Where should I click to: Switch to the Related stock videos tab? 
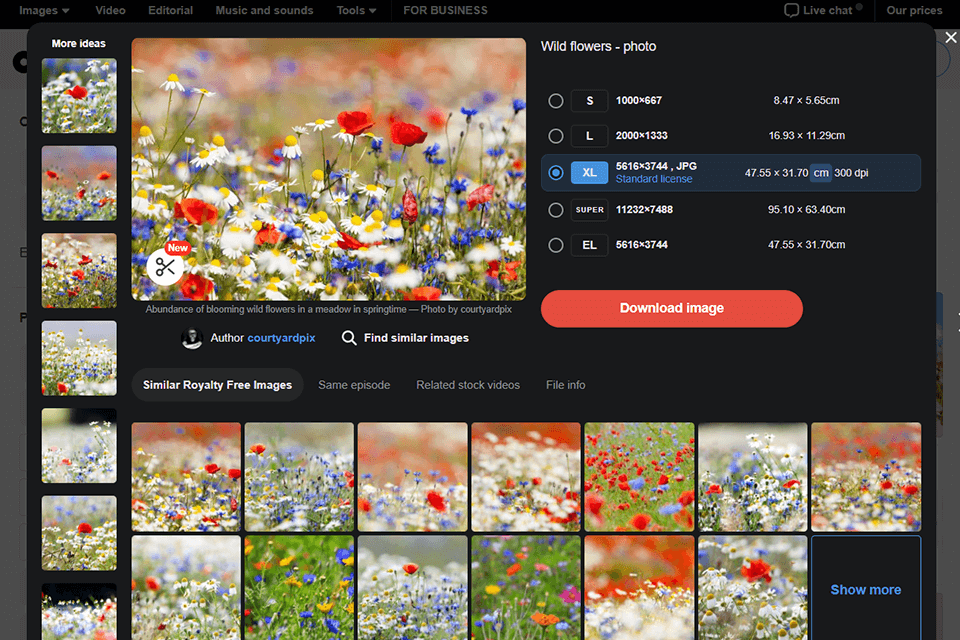tap(468, 385)
